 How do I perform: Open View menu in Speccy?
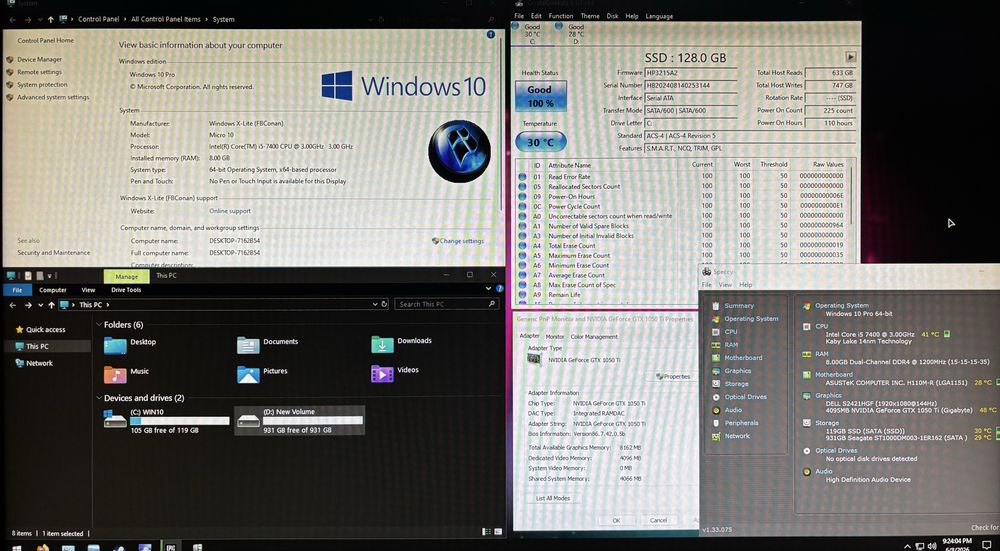click(725, 284)
